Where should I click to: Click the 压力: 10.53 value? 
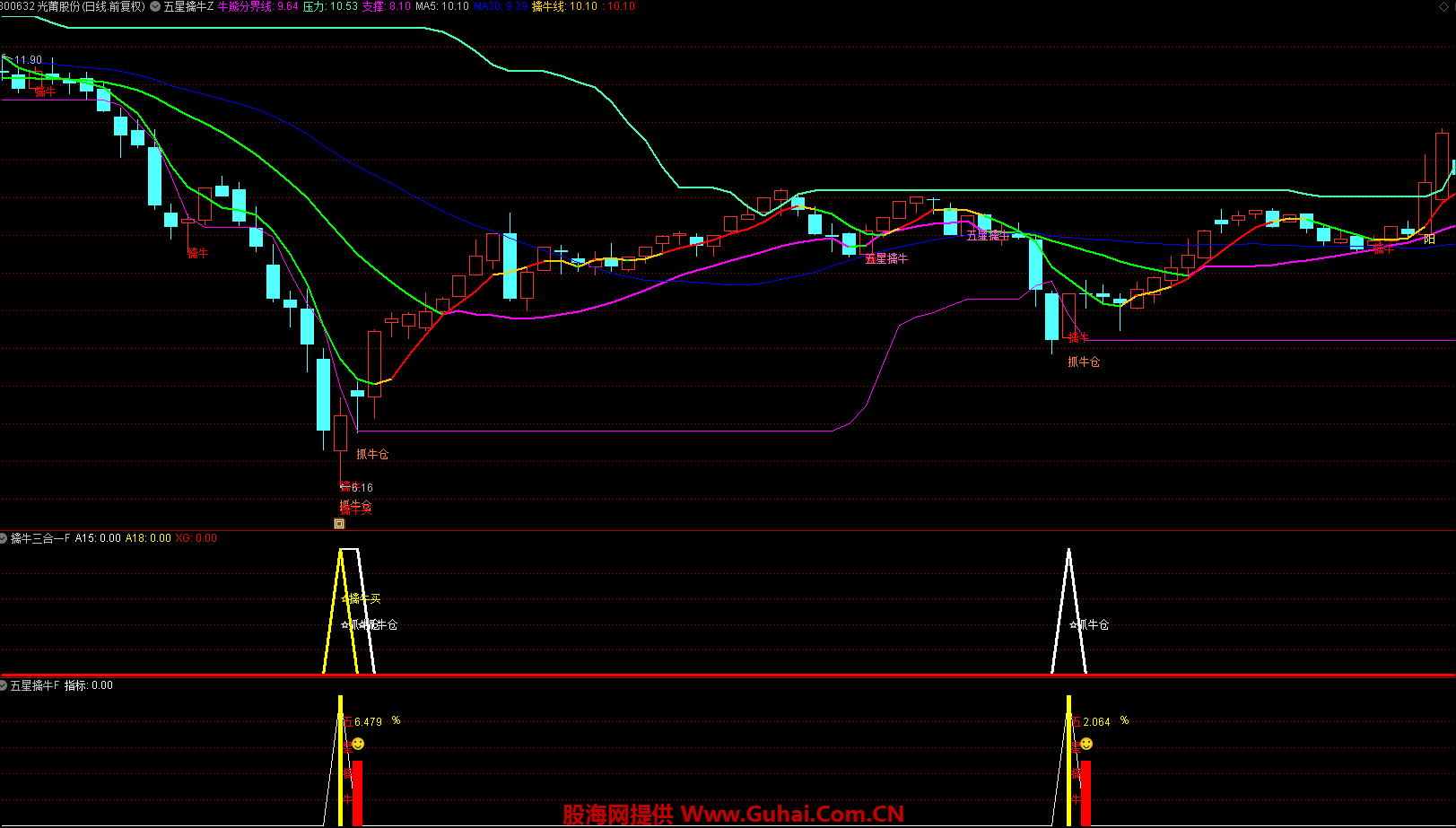point(330,6)
